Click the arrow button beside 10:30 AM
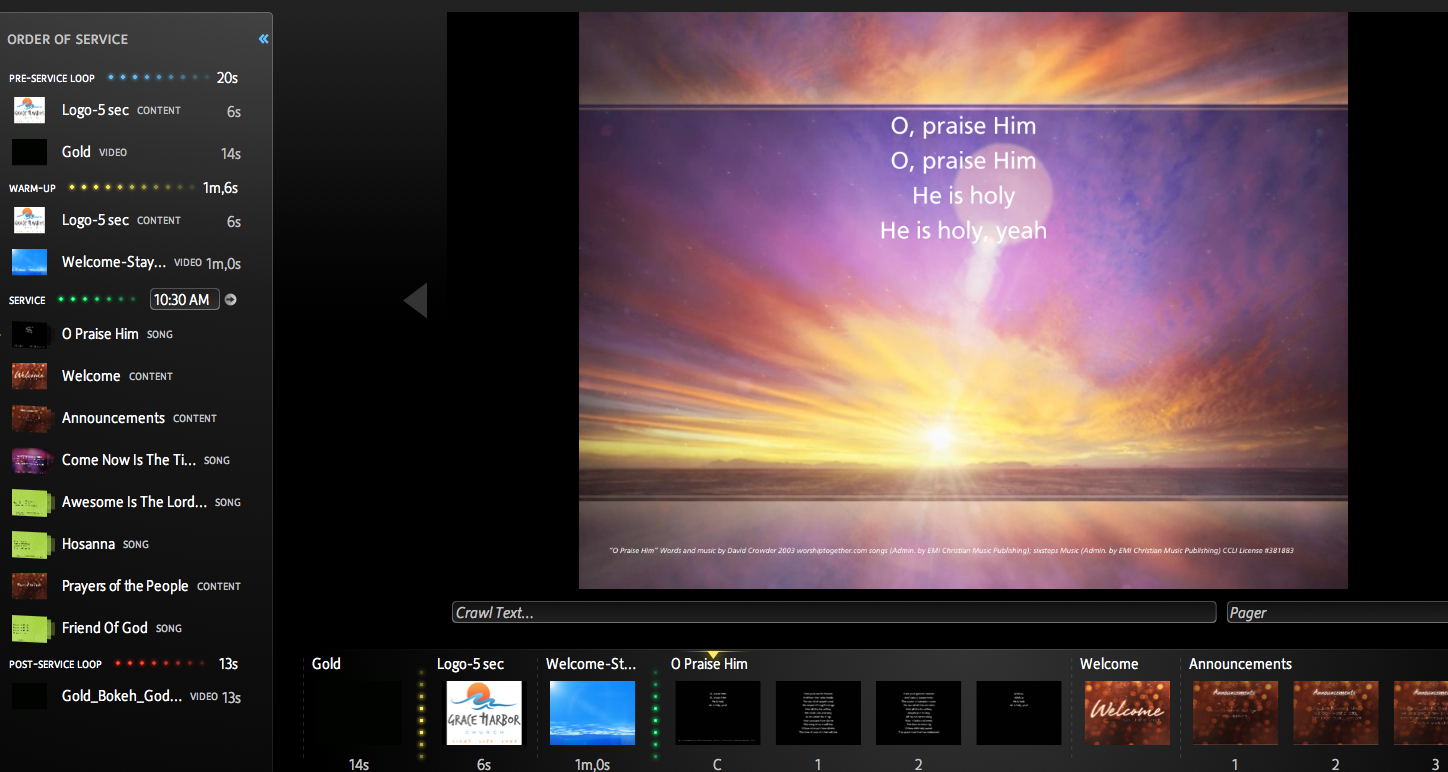Screen dimensions: 1448x772 (x=231, y=299)
